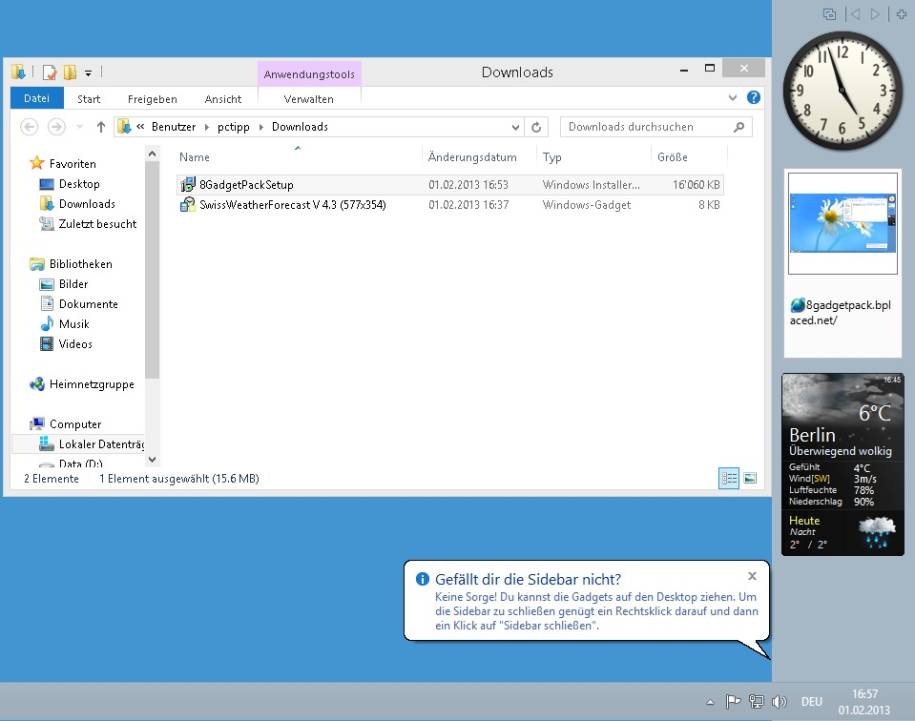The width and height of the screenshot is (915, 721).
Task: Refresh the Downloads folder with the address bar icon
Action: (x=535, y=126)
